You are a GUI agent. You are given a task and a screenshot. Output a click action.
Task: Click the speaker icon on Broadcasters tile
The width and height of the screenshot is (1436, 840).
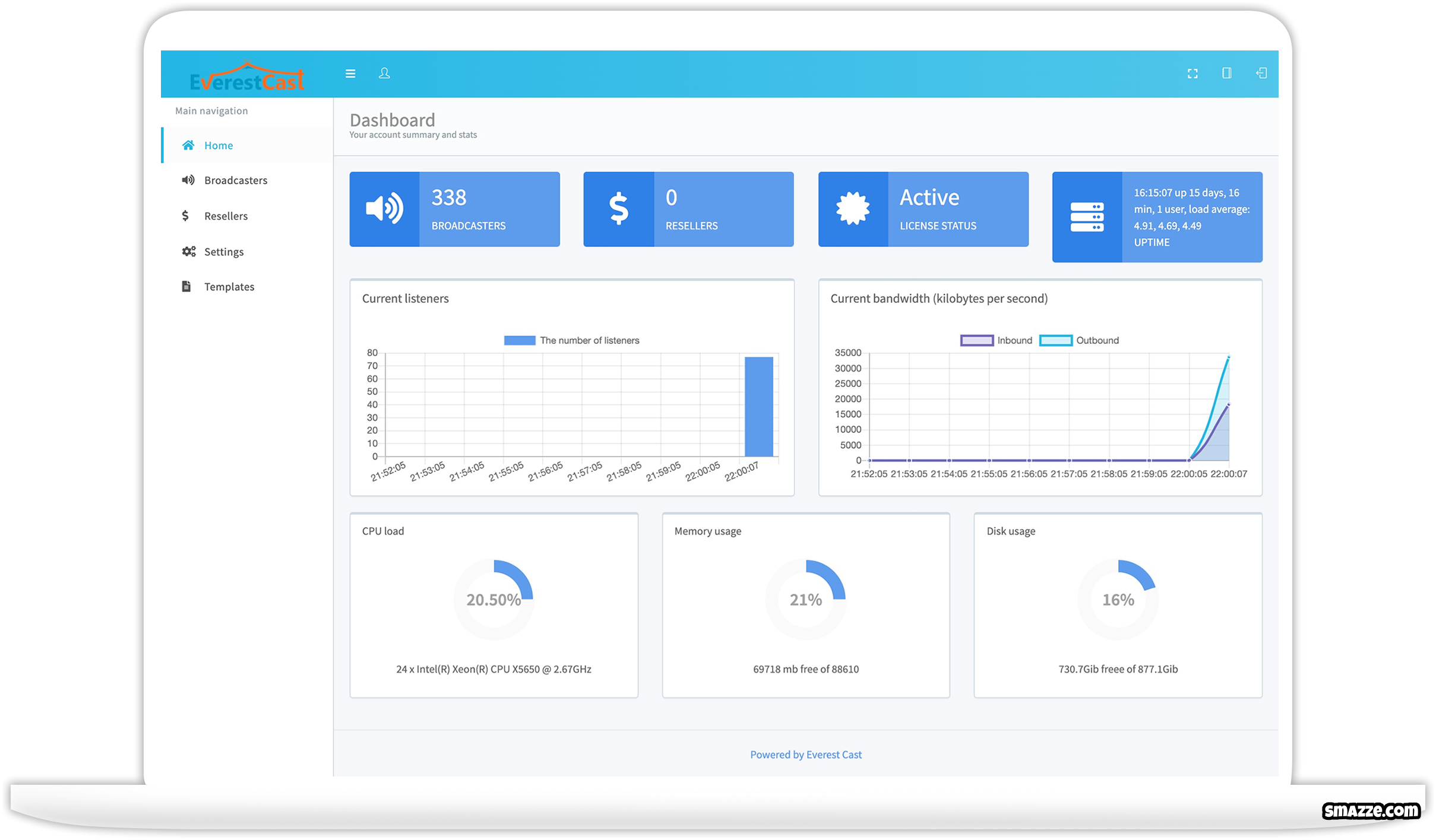point(384,209)
